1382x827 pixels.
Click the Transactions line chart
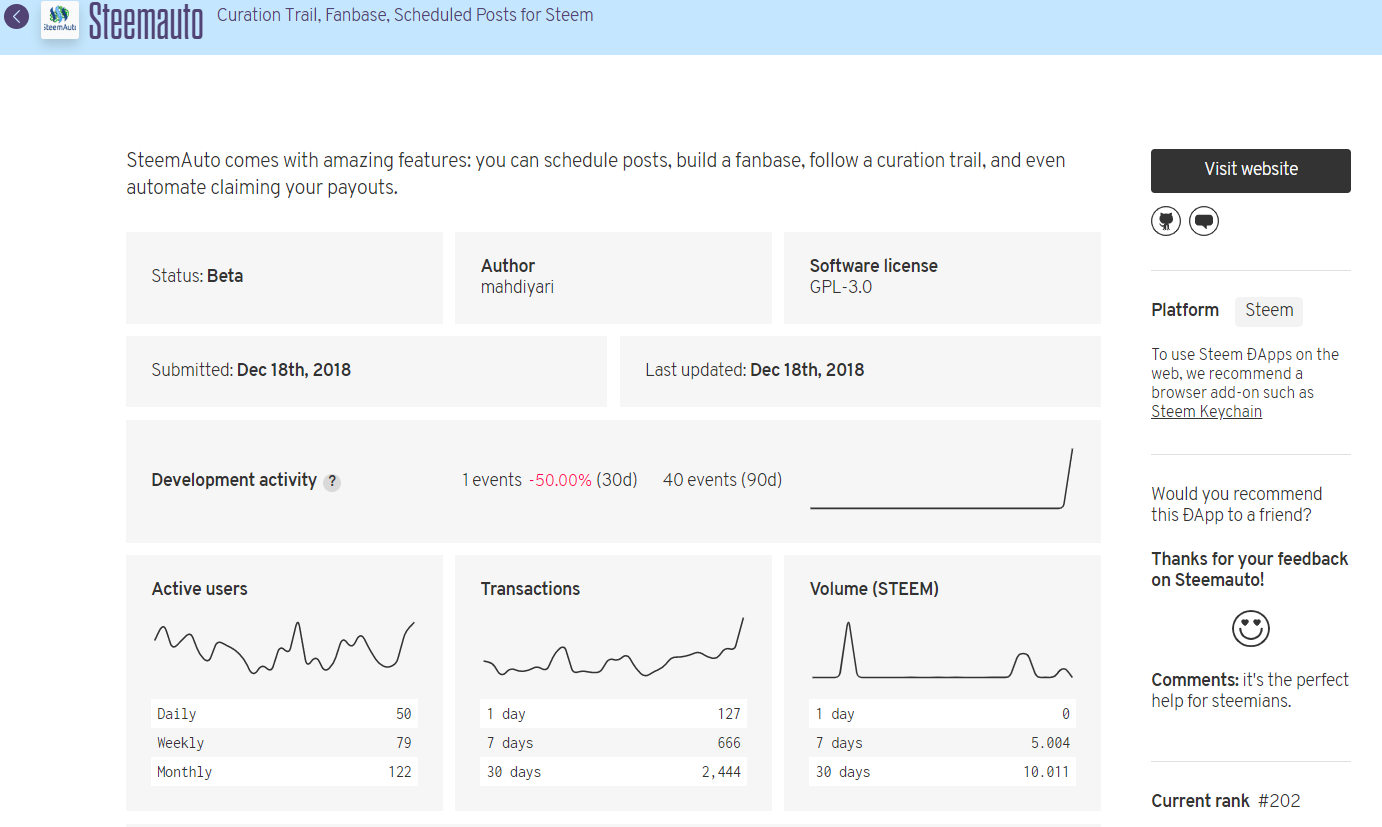613,647
